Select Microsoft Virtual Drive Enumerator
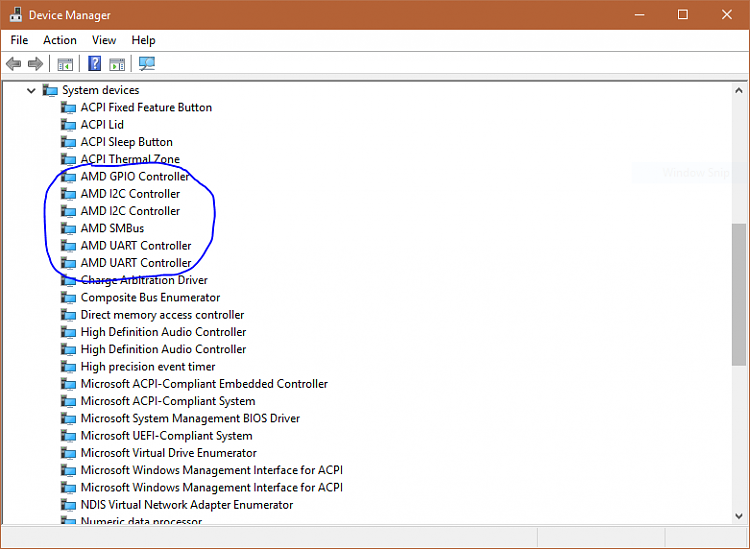 pos(168,453)
